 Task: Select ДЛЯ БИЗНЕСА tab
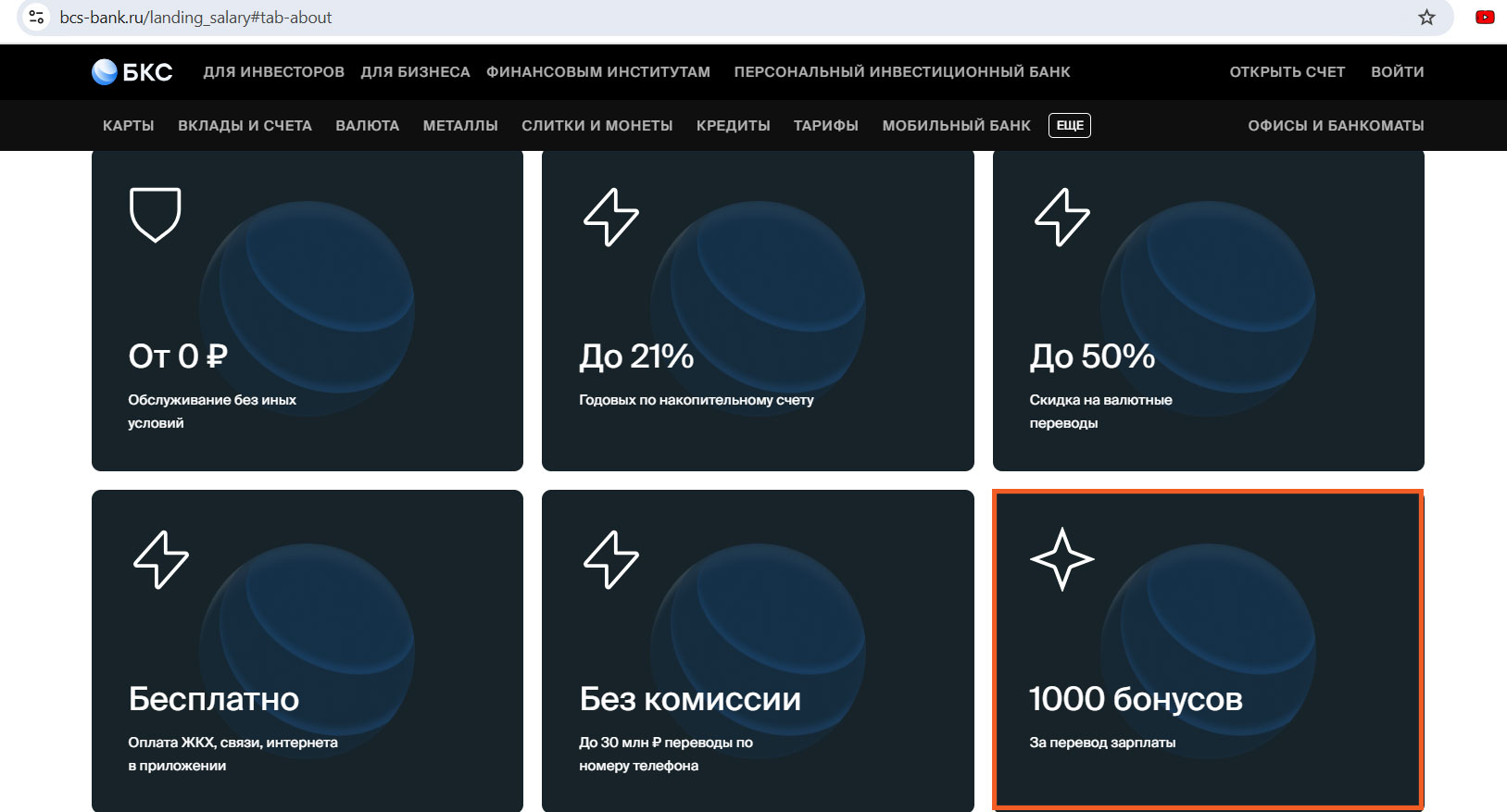(x=416, y=72)
